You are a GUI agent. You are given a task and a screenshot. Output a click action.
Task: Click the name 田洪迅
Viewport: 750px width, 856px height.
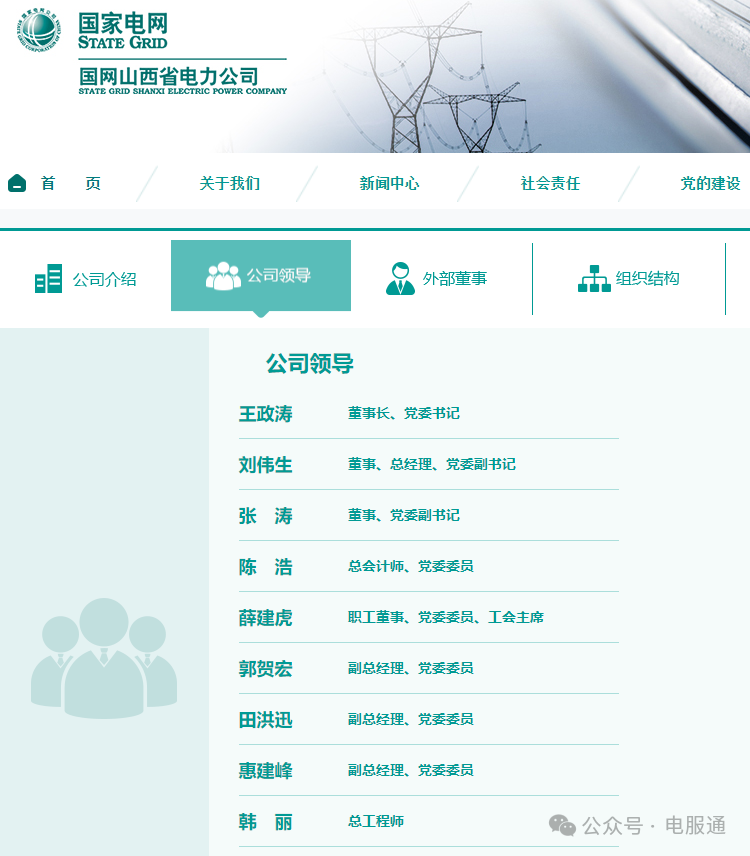coord(266,720)
